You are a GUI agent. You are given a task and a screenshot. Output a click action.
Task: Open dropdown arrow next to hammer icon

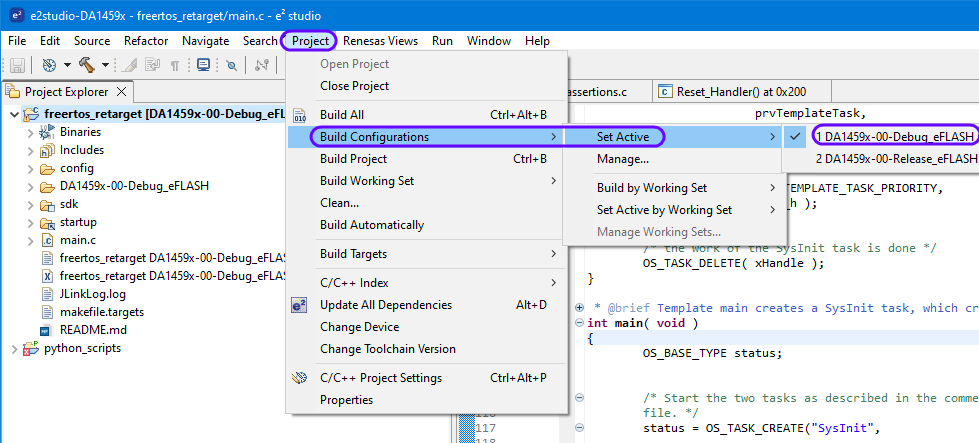tap(105, 65)
